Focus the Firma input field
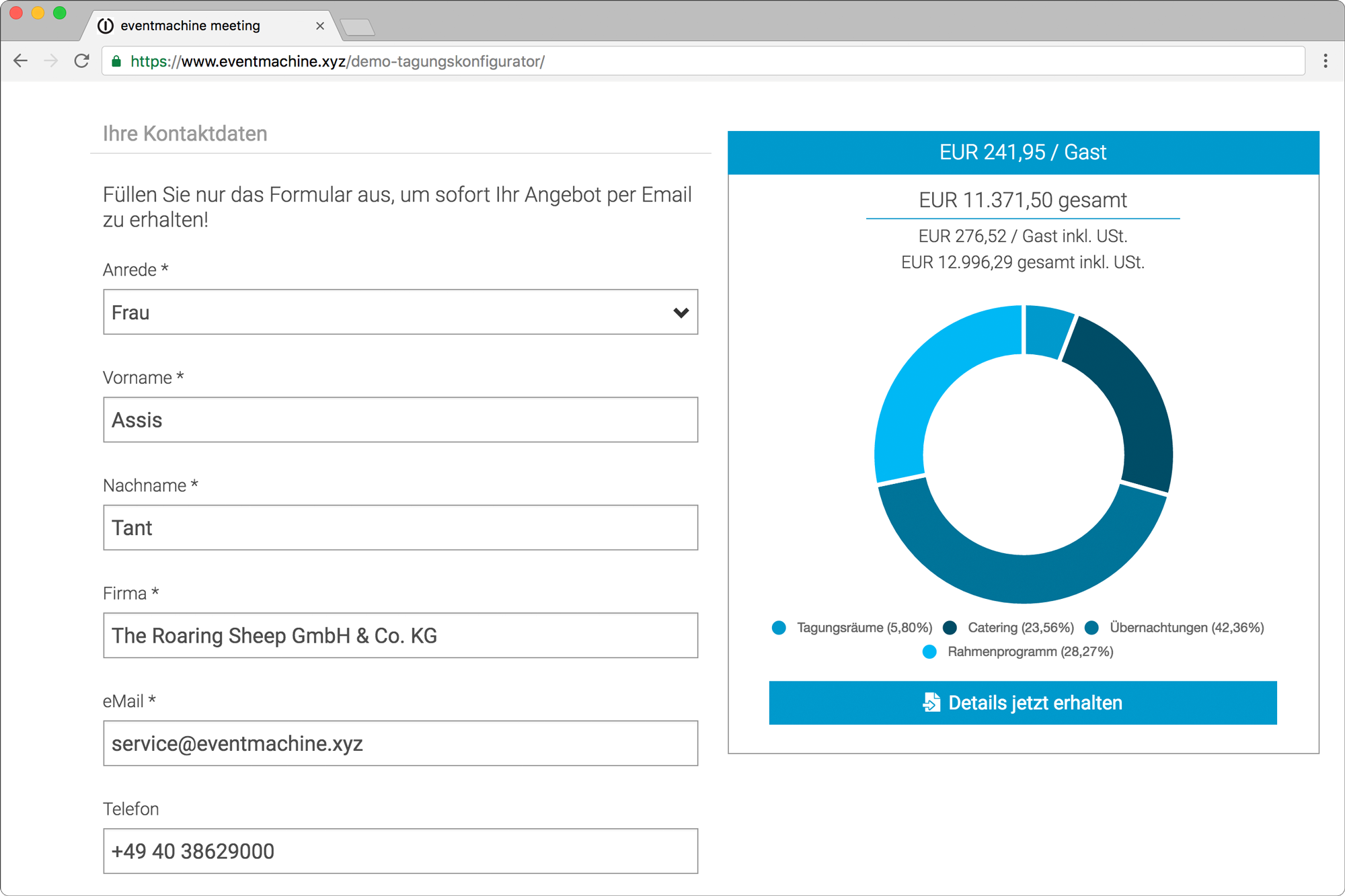The width and height of the screenshot is (1345, 896). pyautogui.click(x=400, y=636)
